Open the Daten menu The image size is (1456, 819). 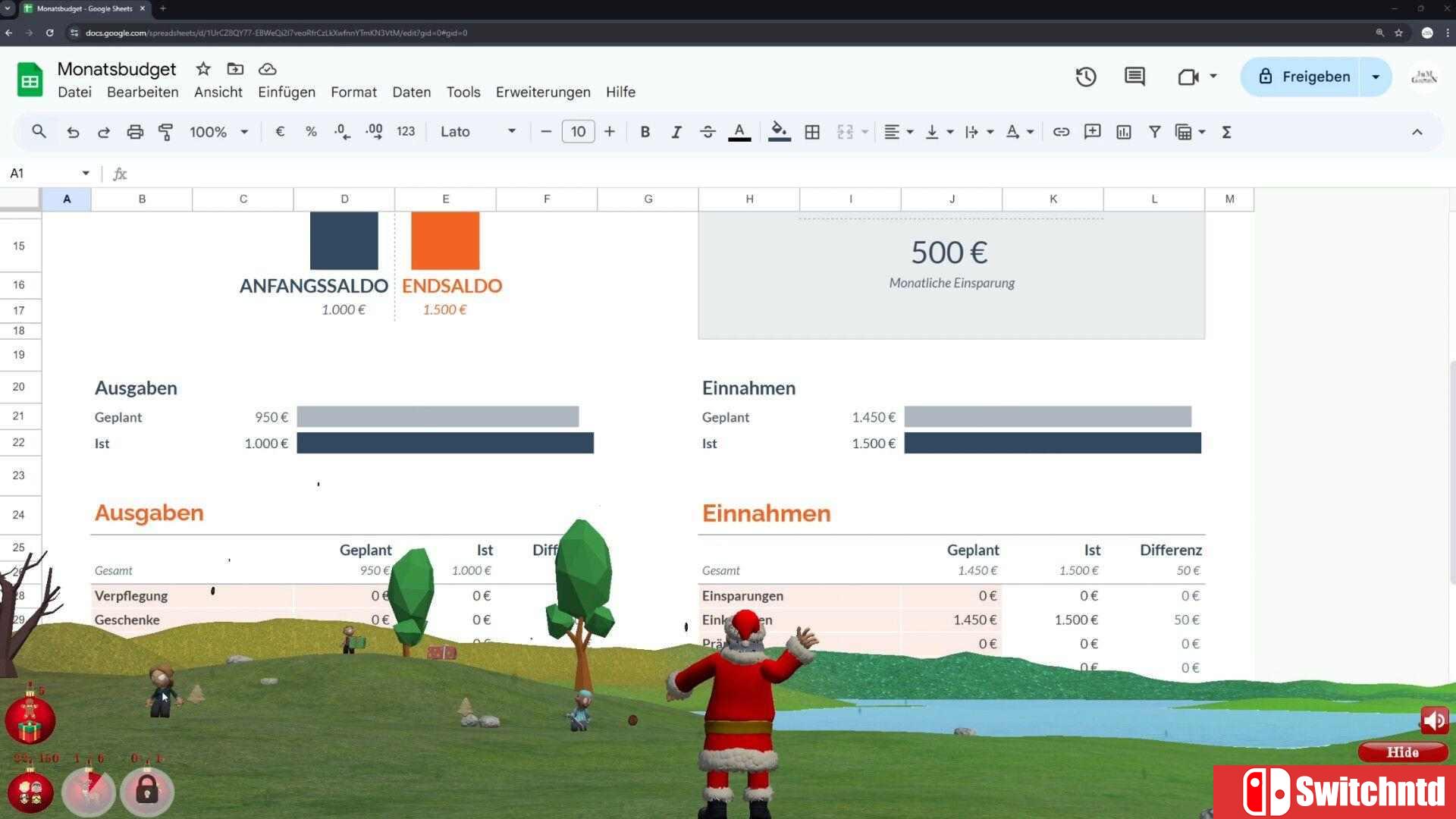pyautogui.click(x=412, y=92)
